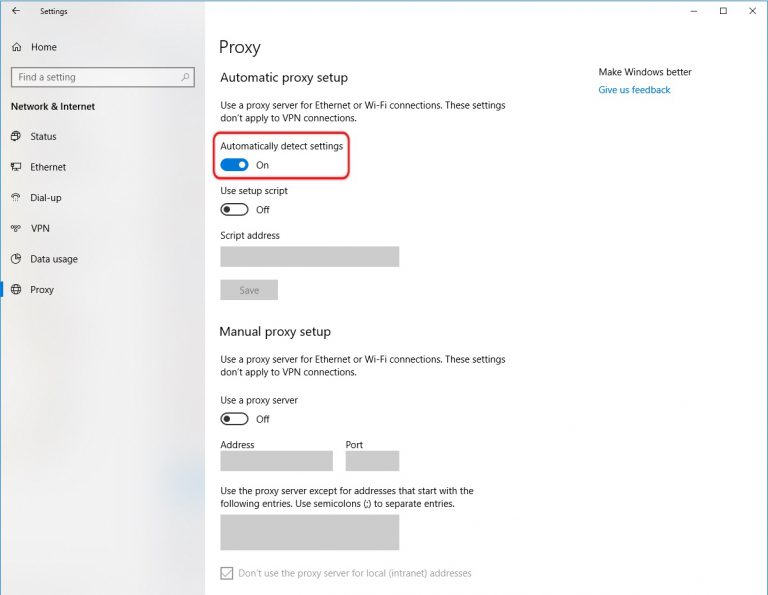Click the proxy Address input field

(276, 461)
